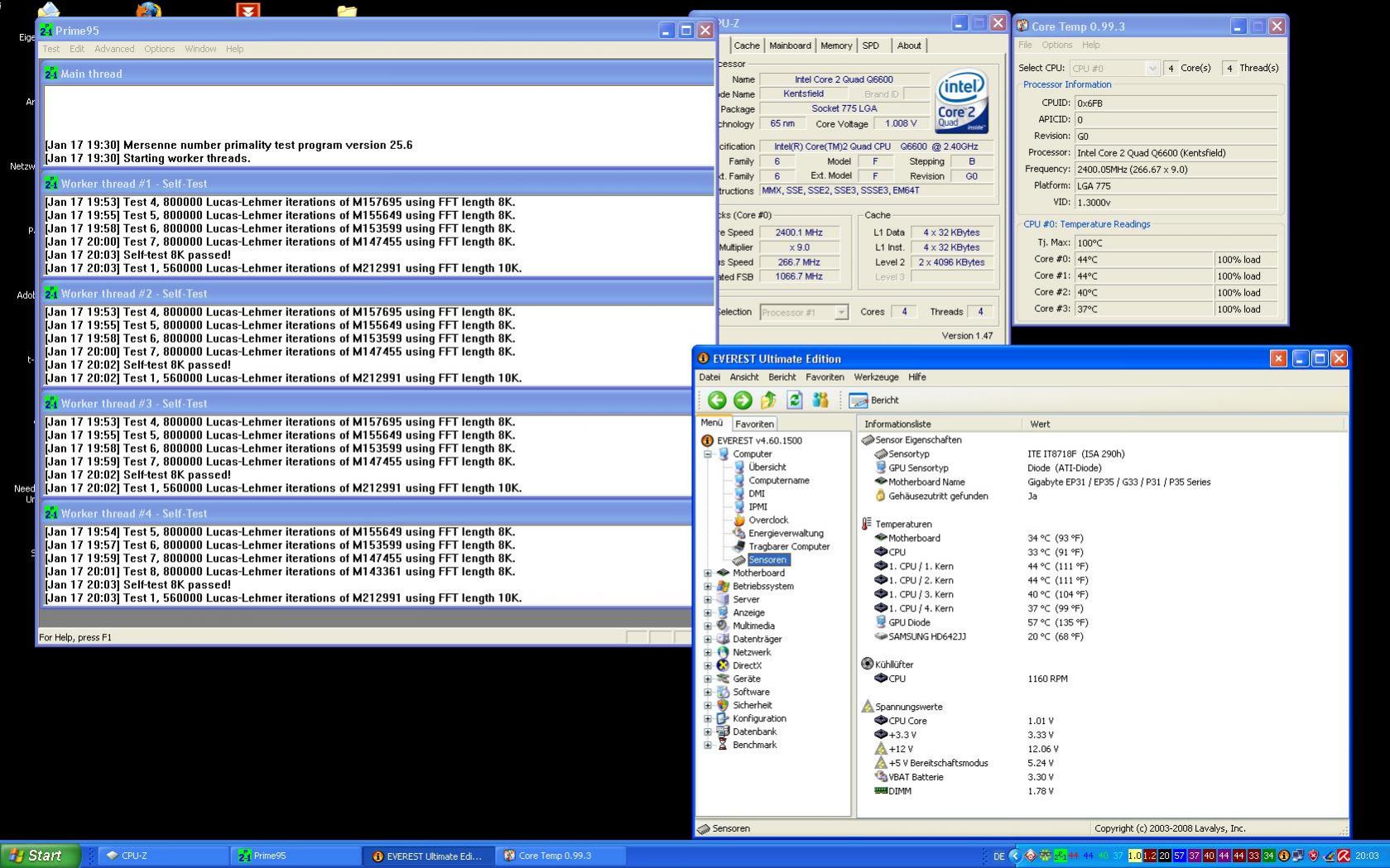Click Prime95 Main thread title bar
Image resolution: width=1390 pixels, height=868 pixels.
click(378, 74)
